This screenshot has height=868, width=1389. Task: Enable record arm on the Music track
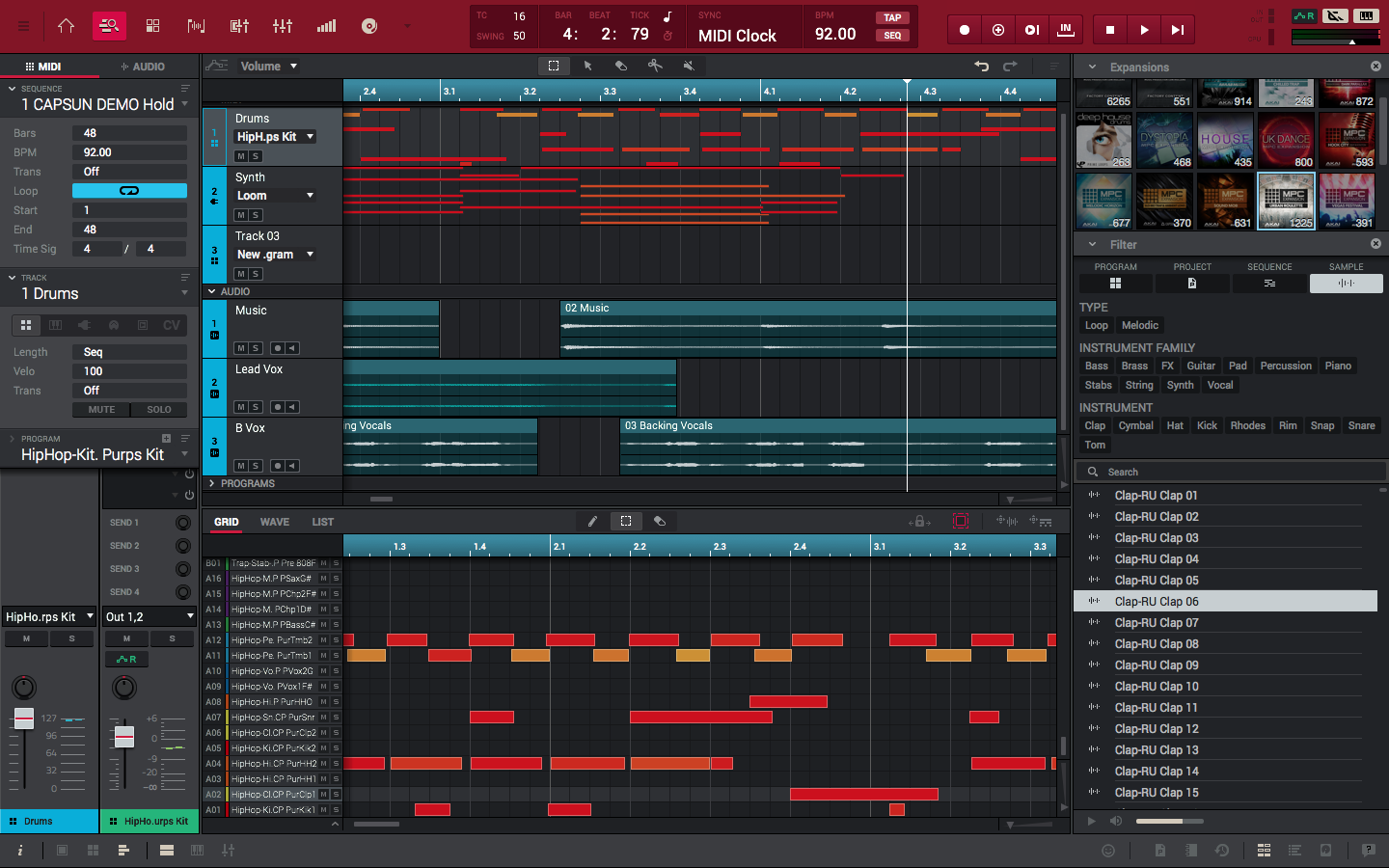276,348
